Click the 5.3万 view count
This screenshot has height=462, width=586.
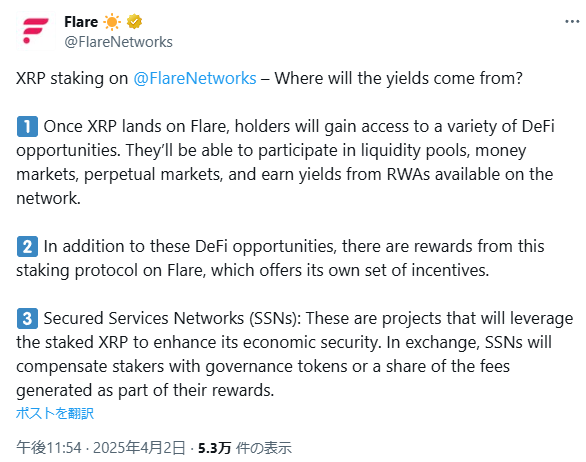215,447
